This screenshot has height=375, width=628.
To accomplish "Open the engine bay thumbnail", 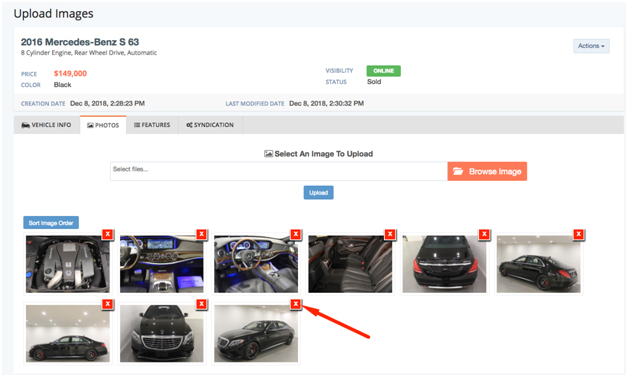I will coord(68,264).
